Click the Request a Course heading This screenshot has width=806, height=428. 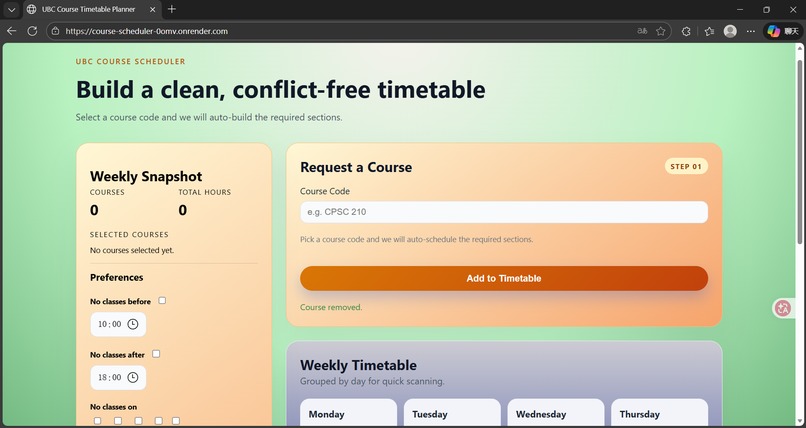356,167
